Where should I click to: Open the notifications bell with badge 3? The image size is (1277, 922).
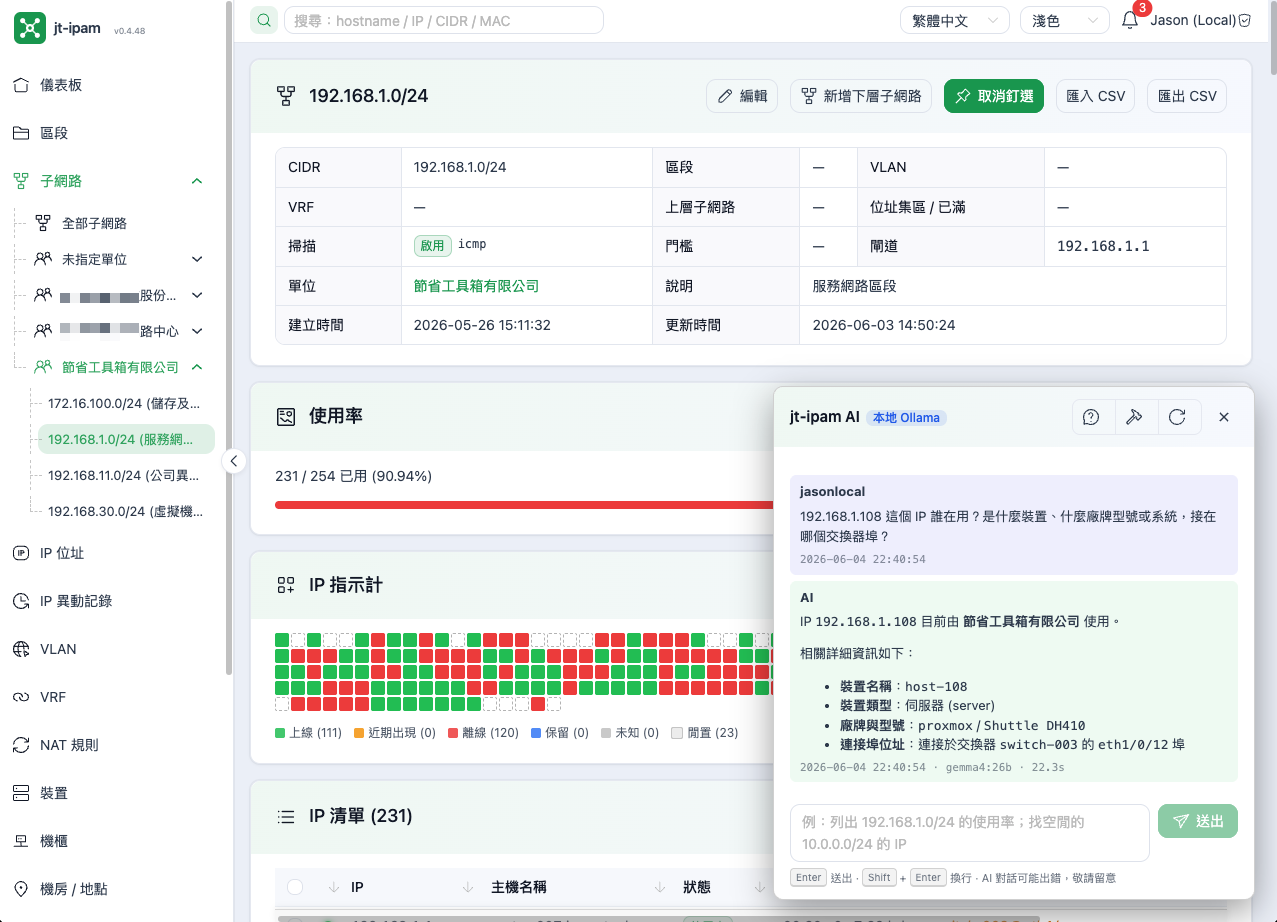1130,20
